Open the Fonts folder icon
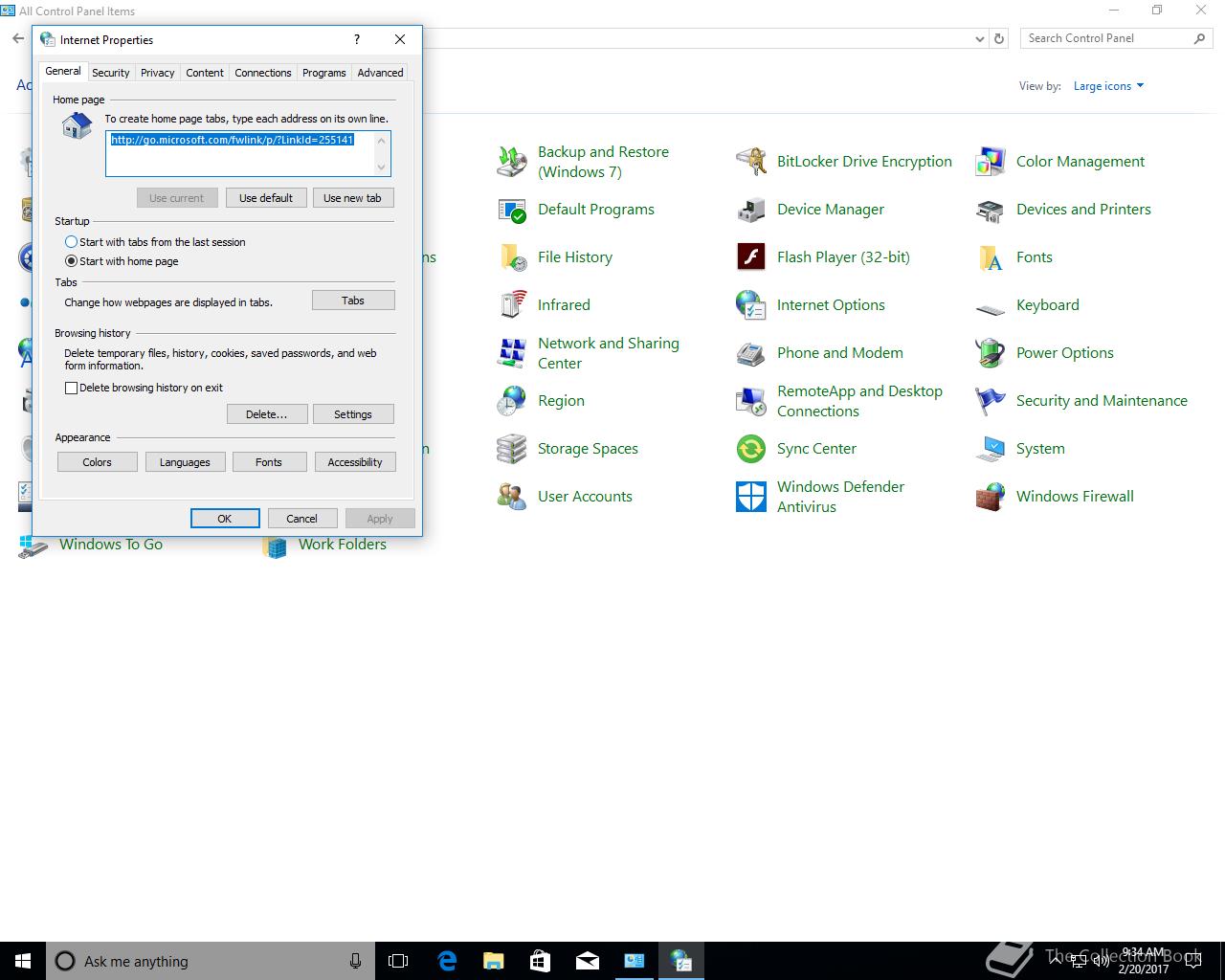This screenshot has height=980, width=1225. (x=991, y=257)
